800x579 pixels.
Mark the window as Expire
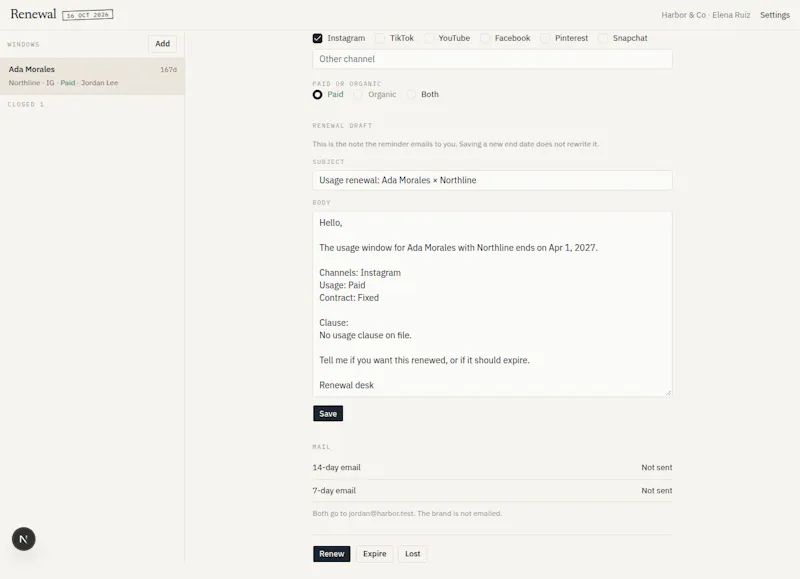coord(374,553)
